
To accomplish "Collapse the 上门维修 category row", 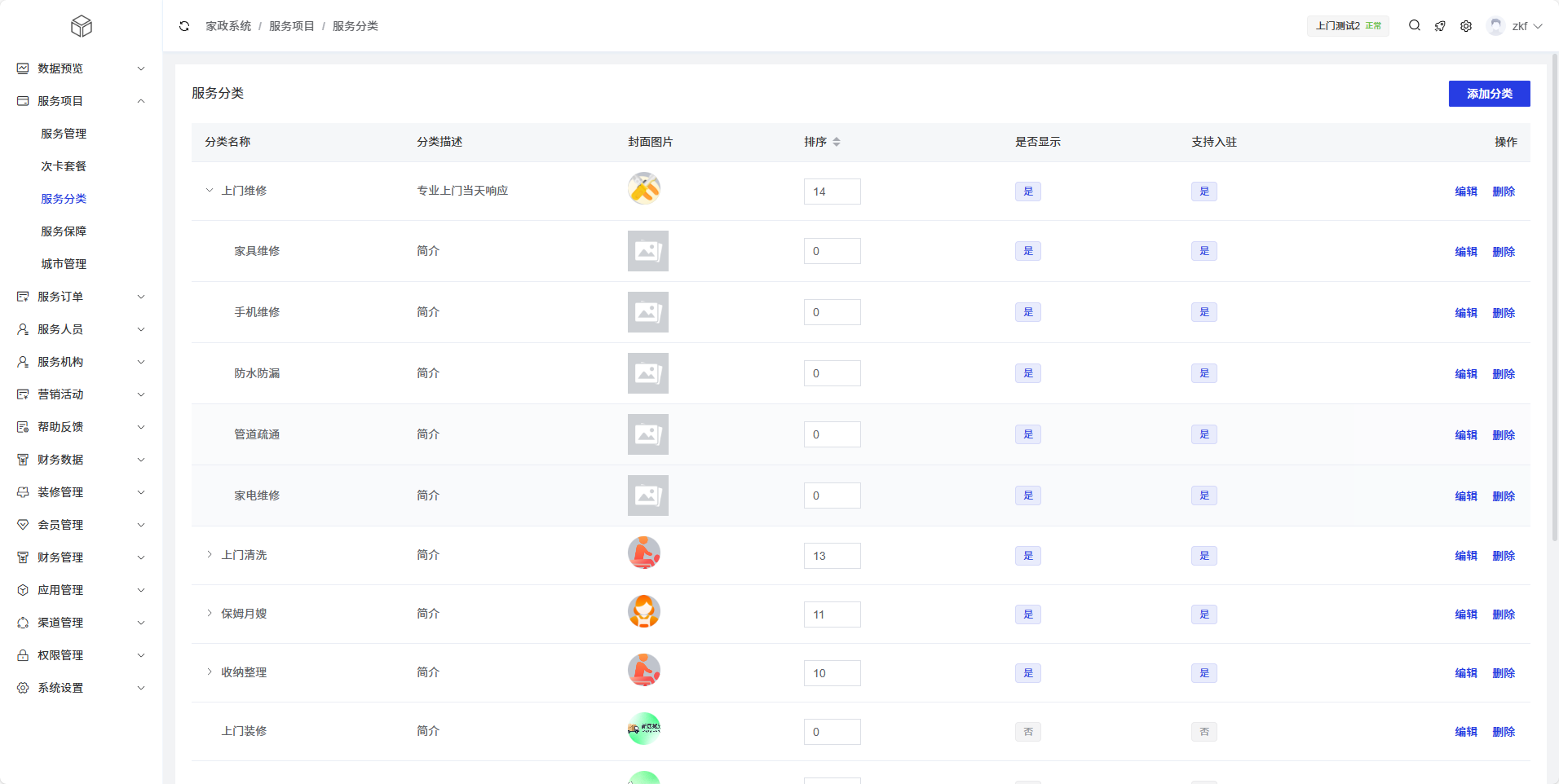I will (x=210, y=191).
